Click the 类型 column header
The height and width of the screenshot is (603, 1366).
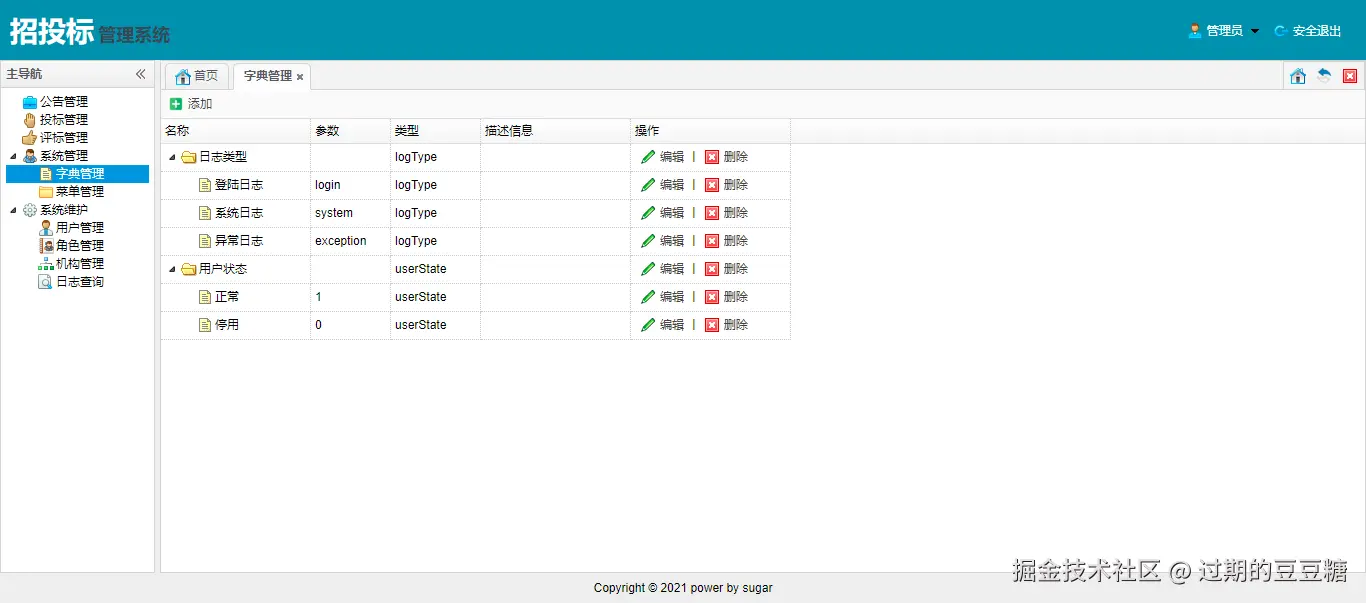tap(436, 131)
